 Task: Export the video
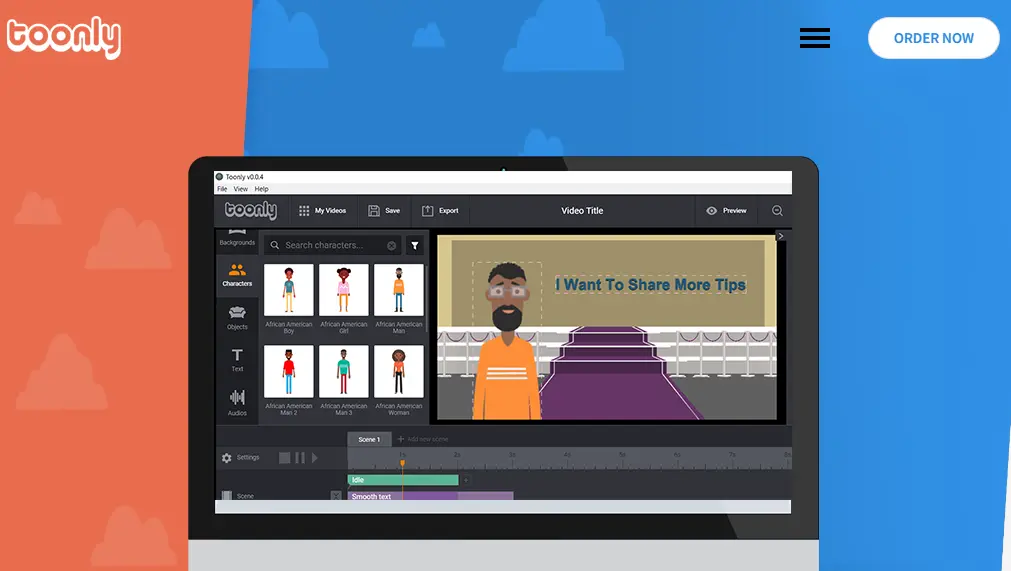coord(440,211)
